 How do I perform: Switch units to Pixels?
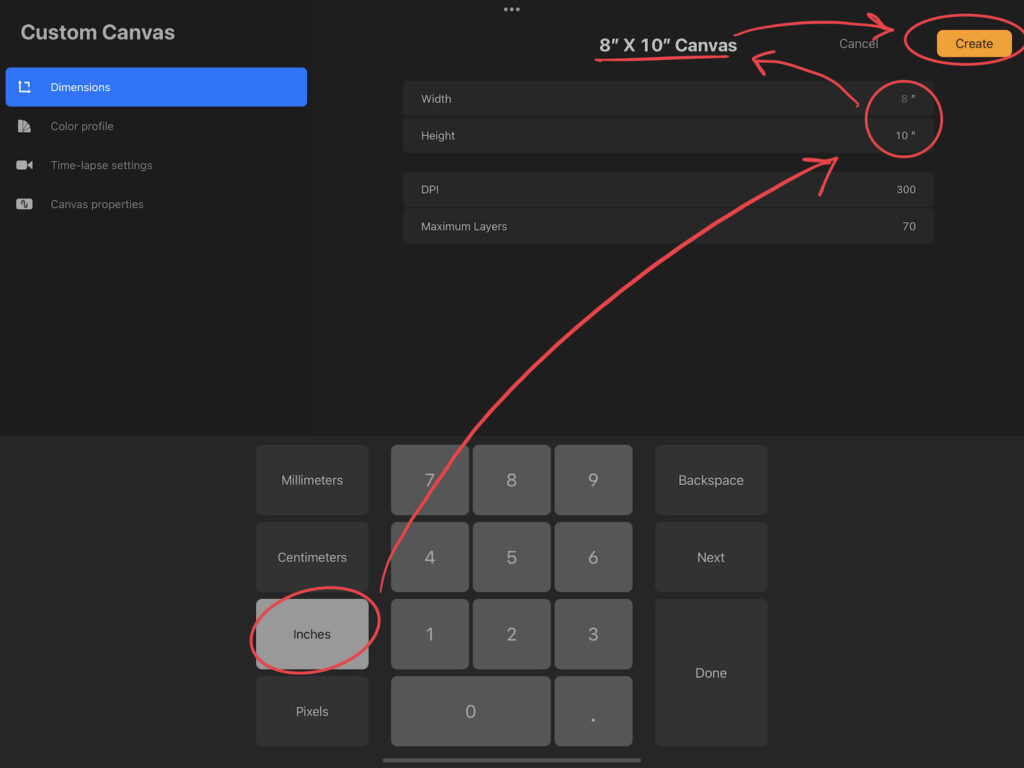pos(312,711)
